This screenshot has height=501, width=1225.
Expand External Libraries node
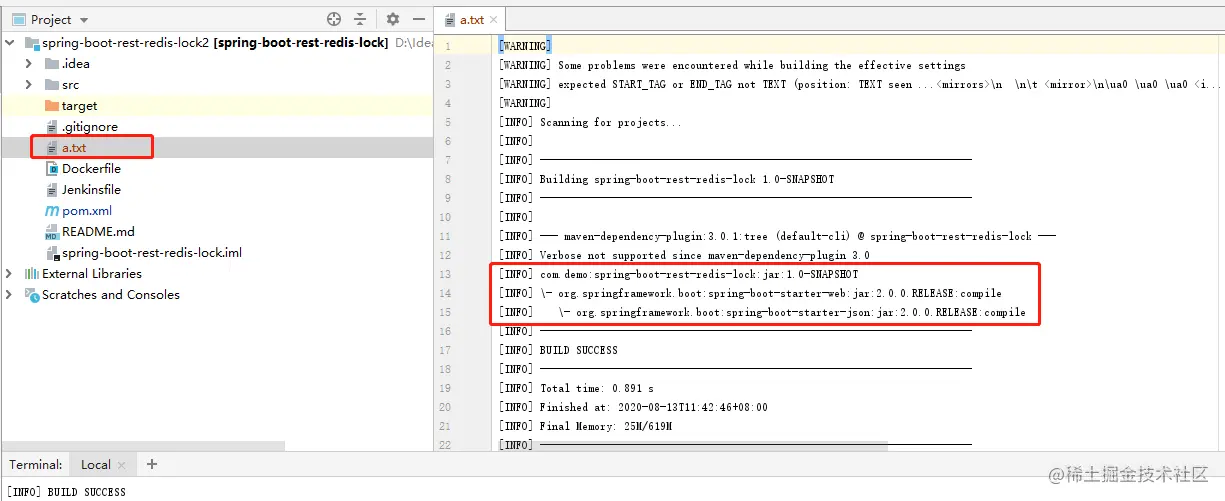pyautogui.click(x=10, y=273)
